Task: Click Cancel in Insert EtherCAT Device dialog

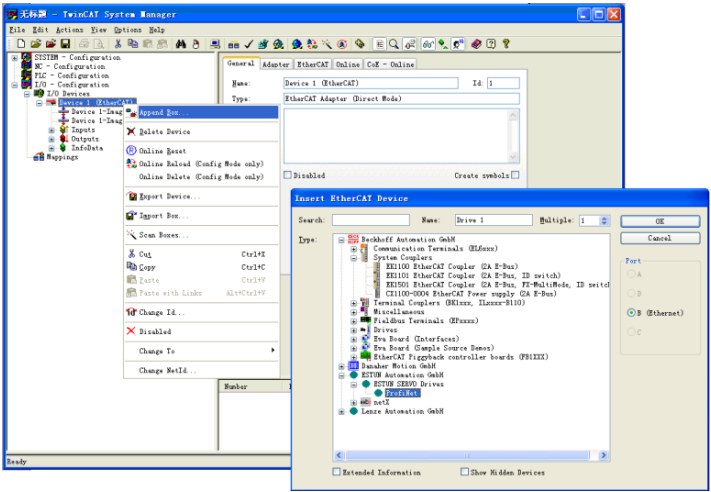Action: click(660, 239)
